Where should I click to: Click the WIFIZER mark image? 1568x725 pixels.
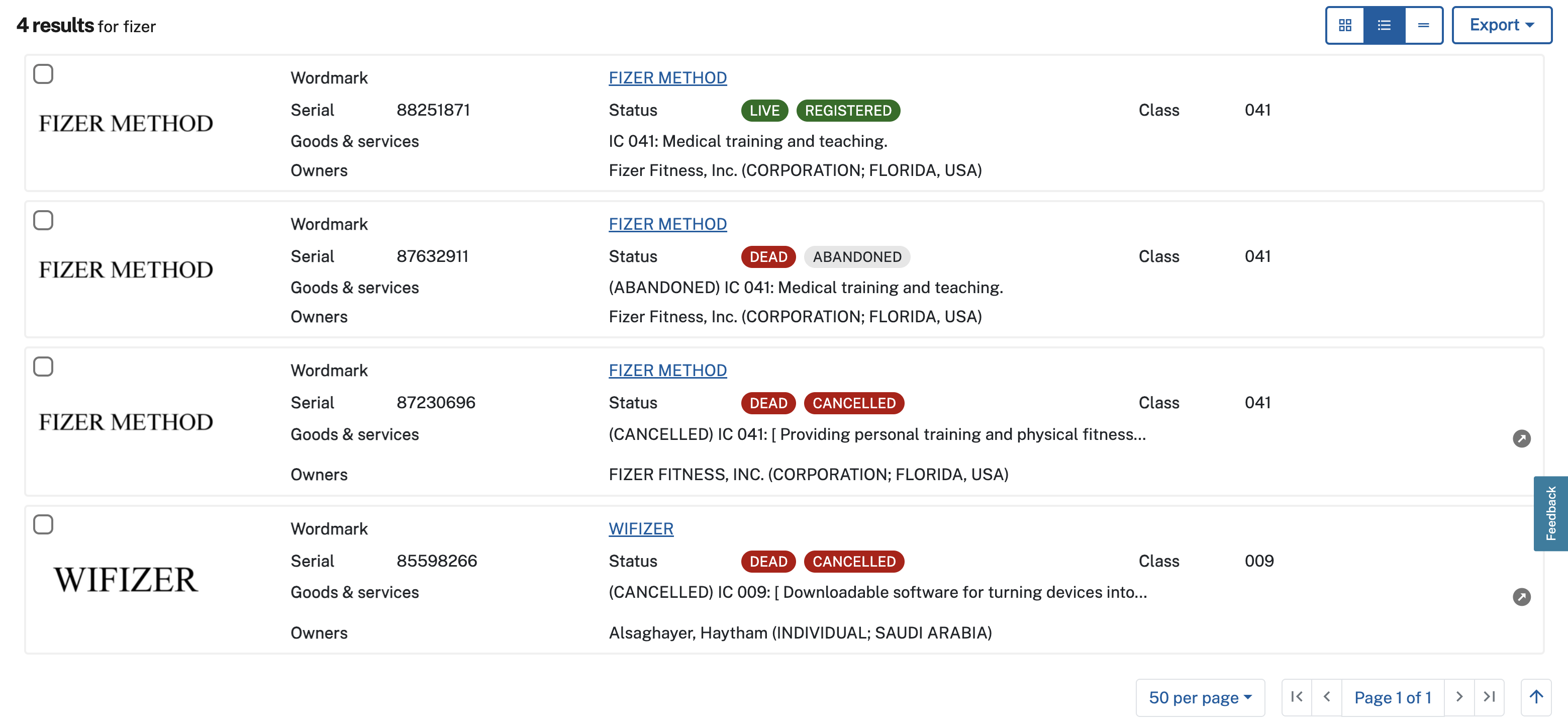tap(126, 580)
